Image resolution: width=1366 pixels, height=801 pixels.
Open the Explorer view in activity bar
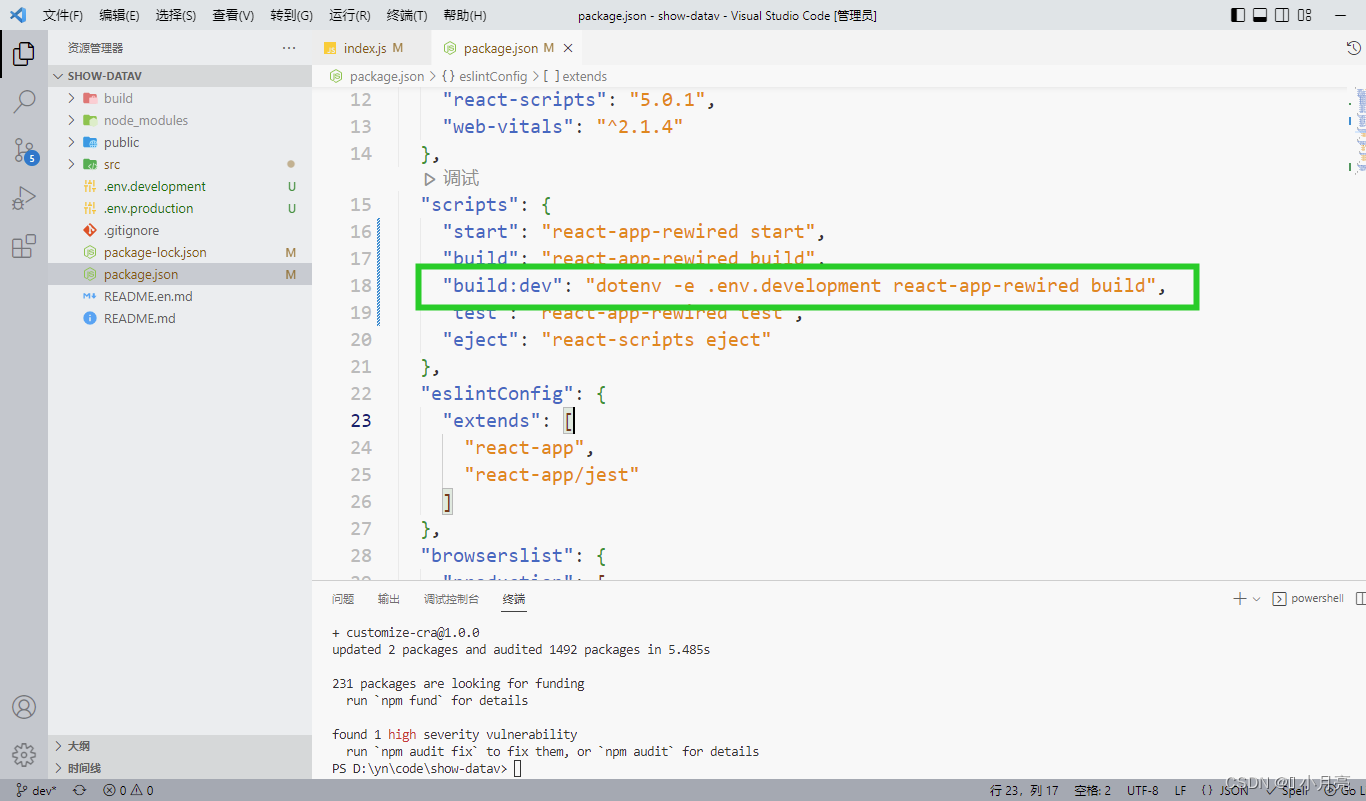click(24, 53)
